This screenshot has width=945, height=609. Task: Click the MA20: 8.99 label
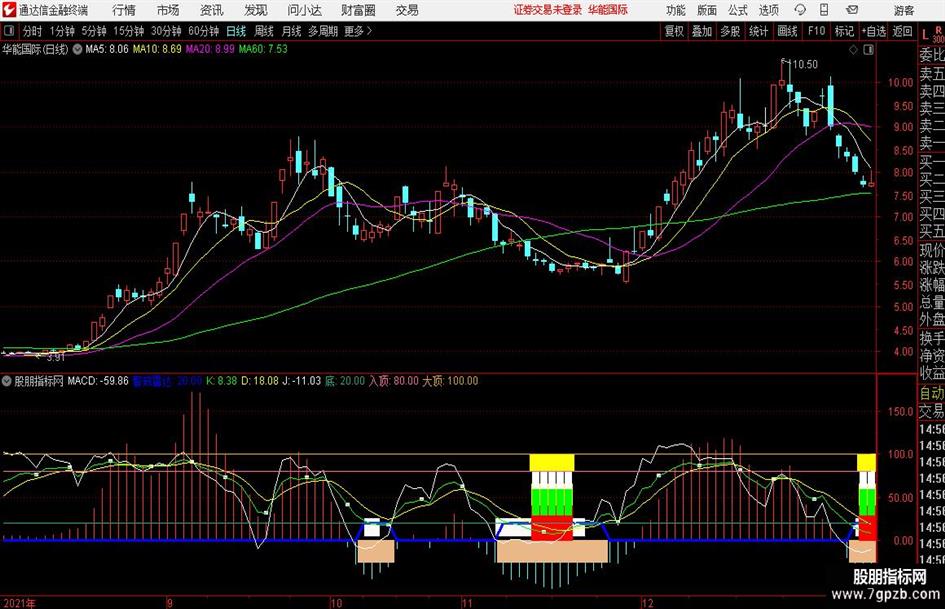[210, 49]
